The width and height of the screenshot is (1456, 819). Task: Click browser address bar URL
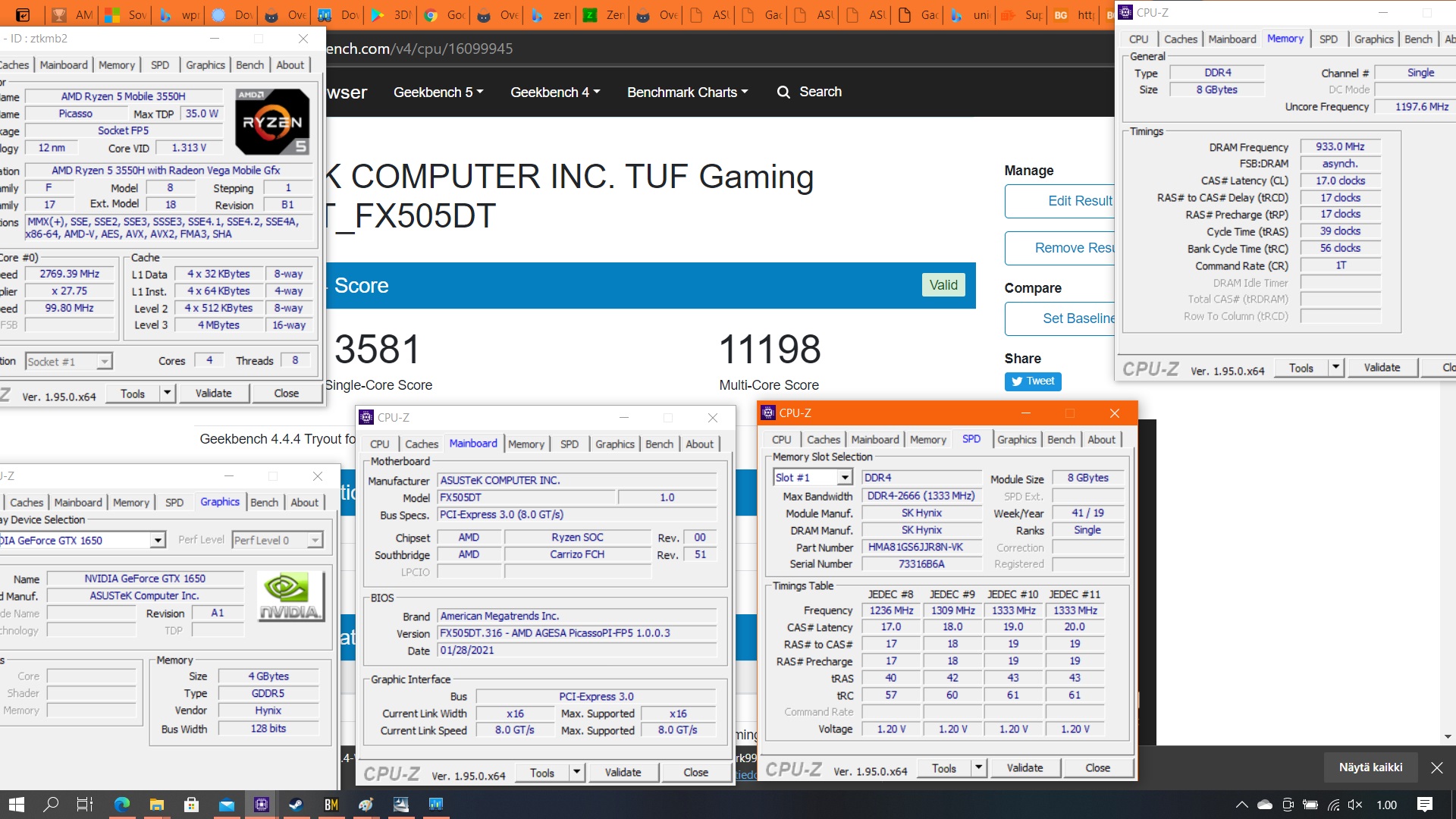coord(419,49)
